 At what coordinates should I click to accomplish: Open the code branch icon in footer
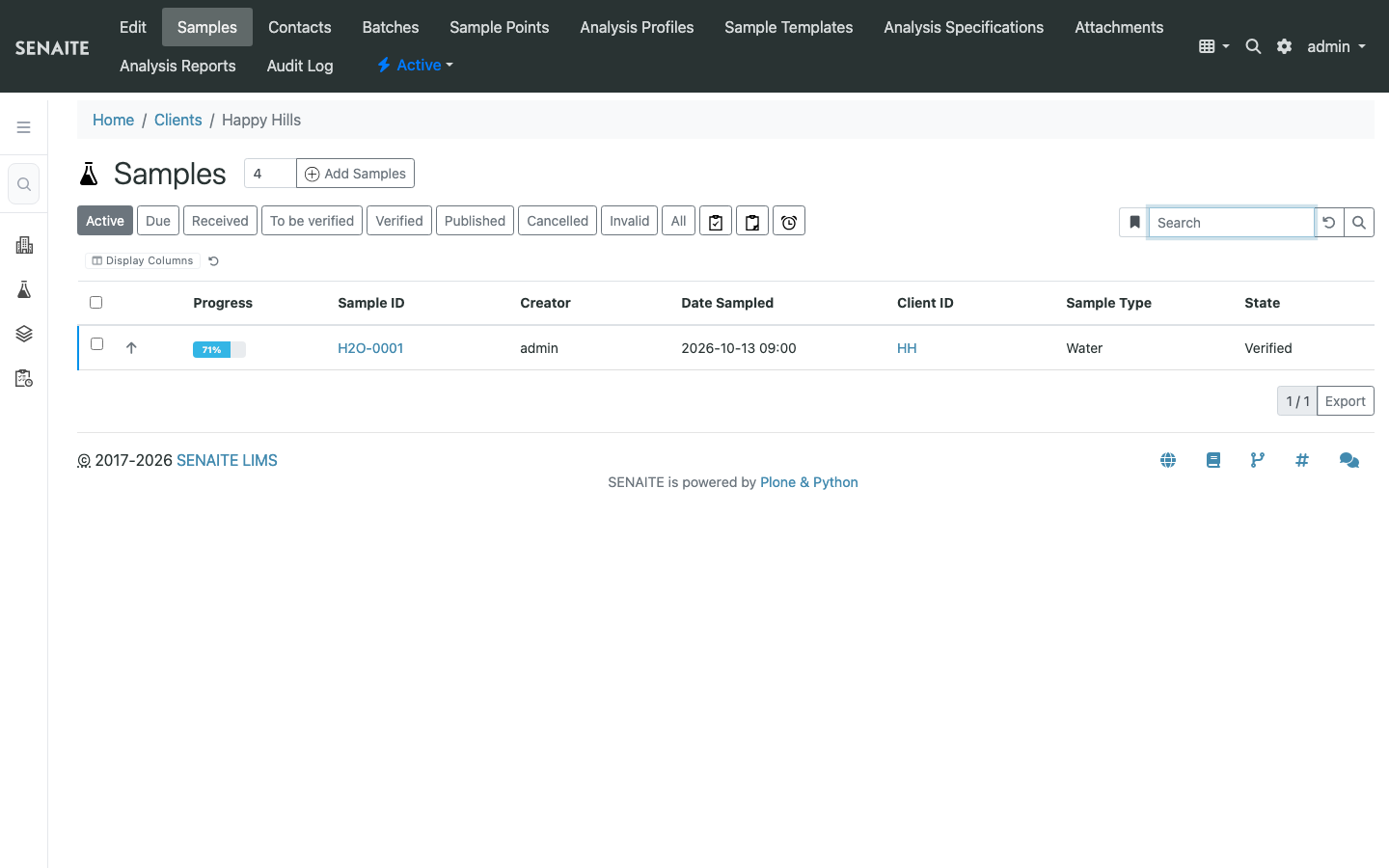click(x=1258, y=460)
